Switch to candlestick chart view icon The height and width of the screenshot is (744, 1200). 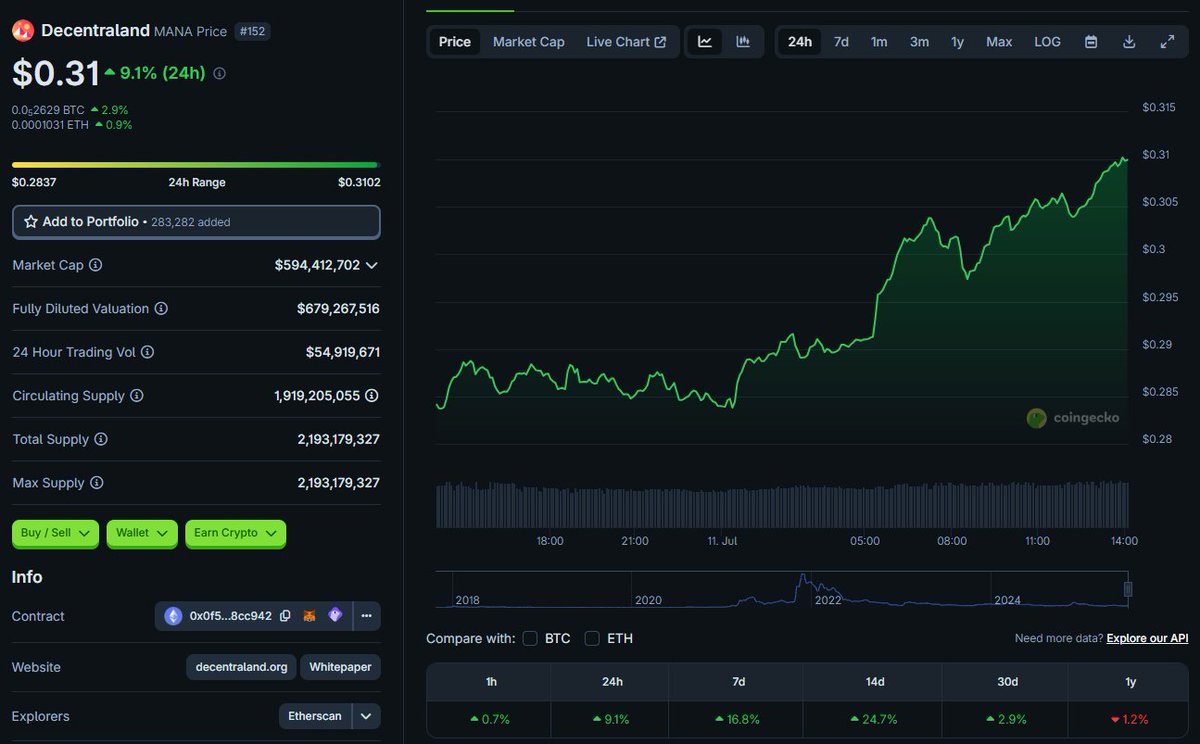pos(743,42)
